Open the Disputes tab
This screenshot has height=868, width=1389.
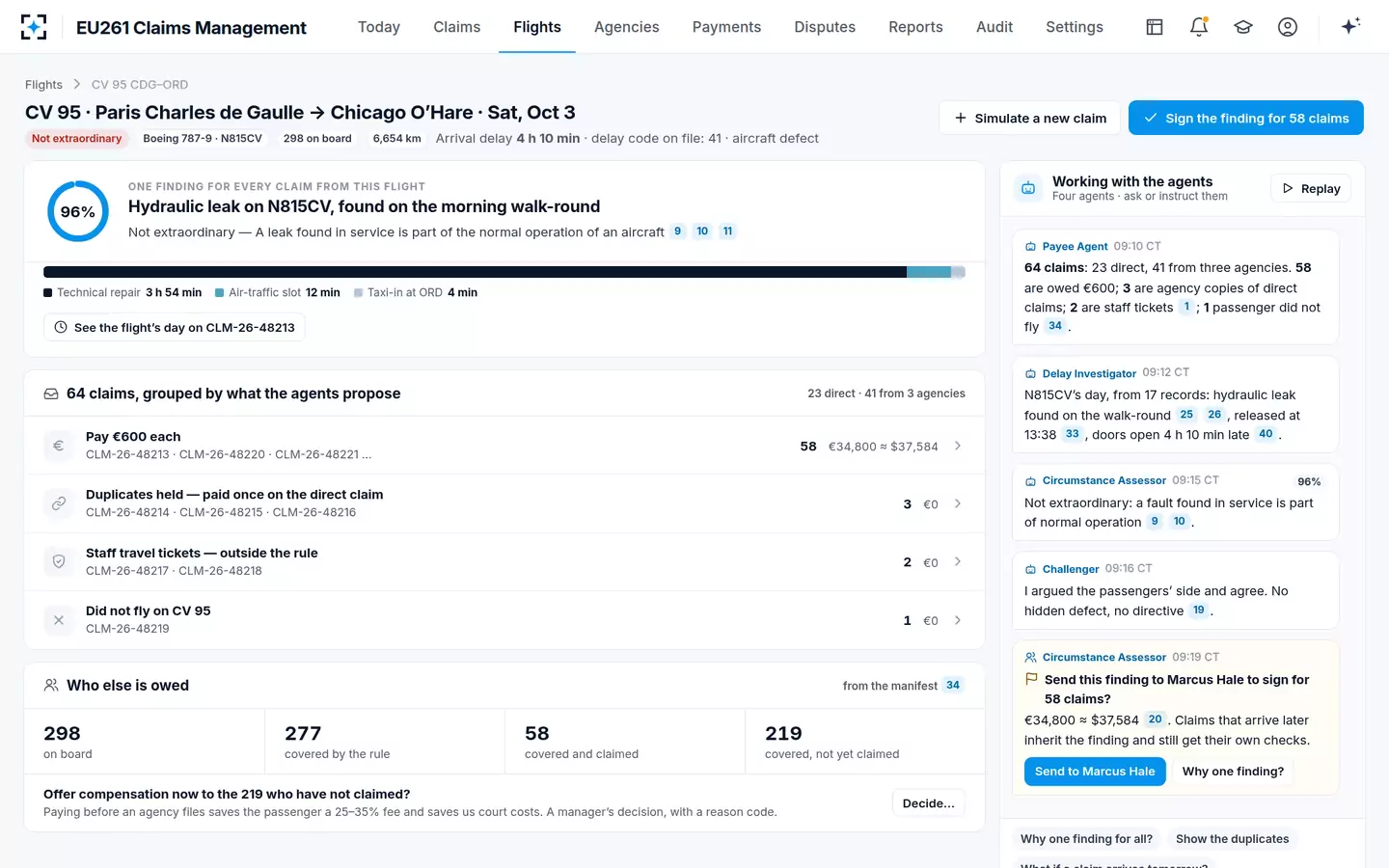pos(825,27)
